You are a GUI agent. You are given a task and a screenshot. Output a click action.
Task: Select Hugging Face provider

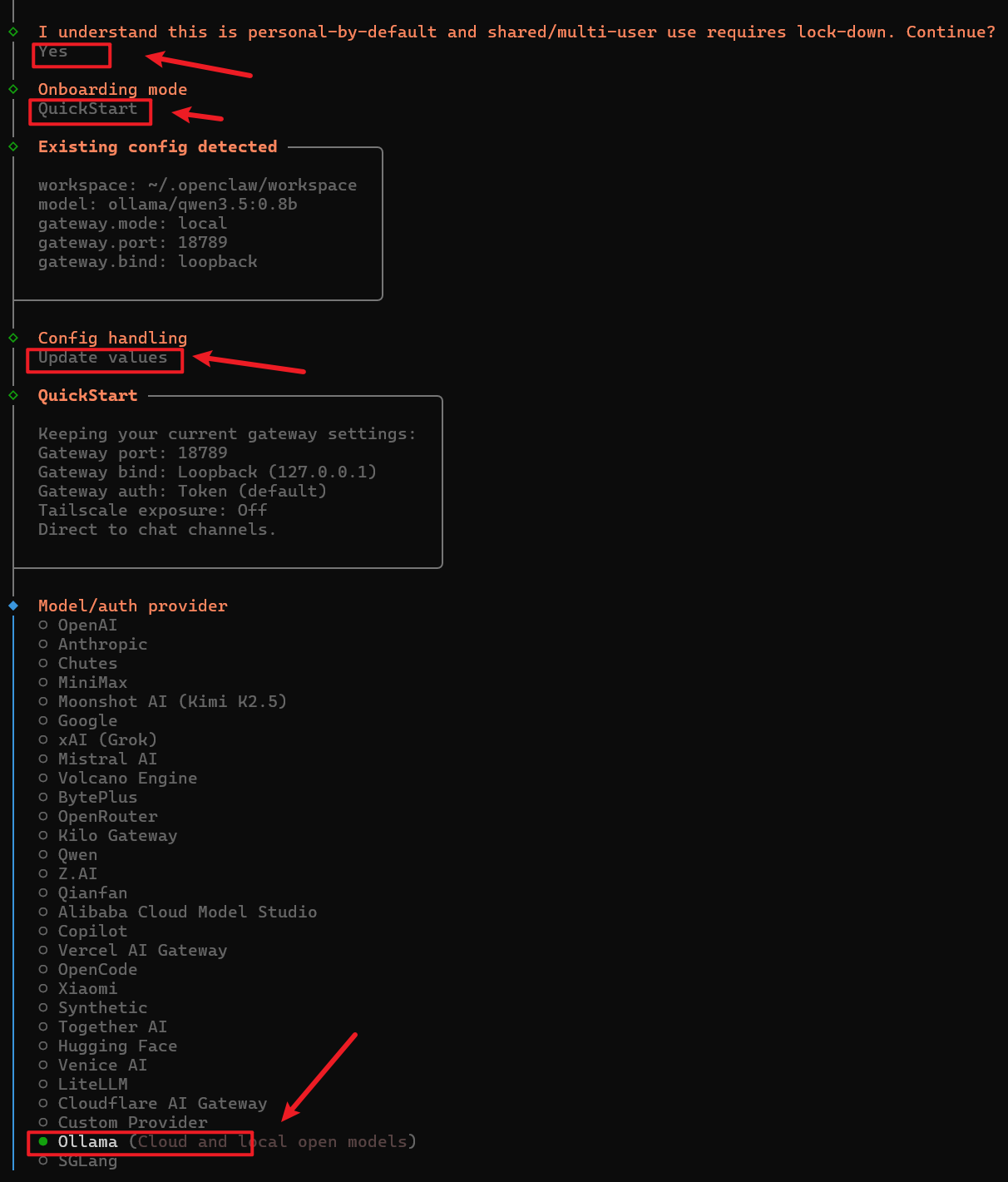108,1046
